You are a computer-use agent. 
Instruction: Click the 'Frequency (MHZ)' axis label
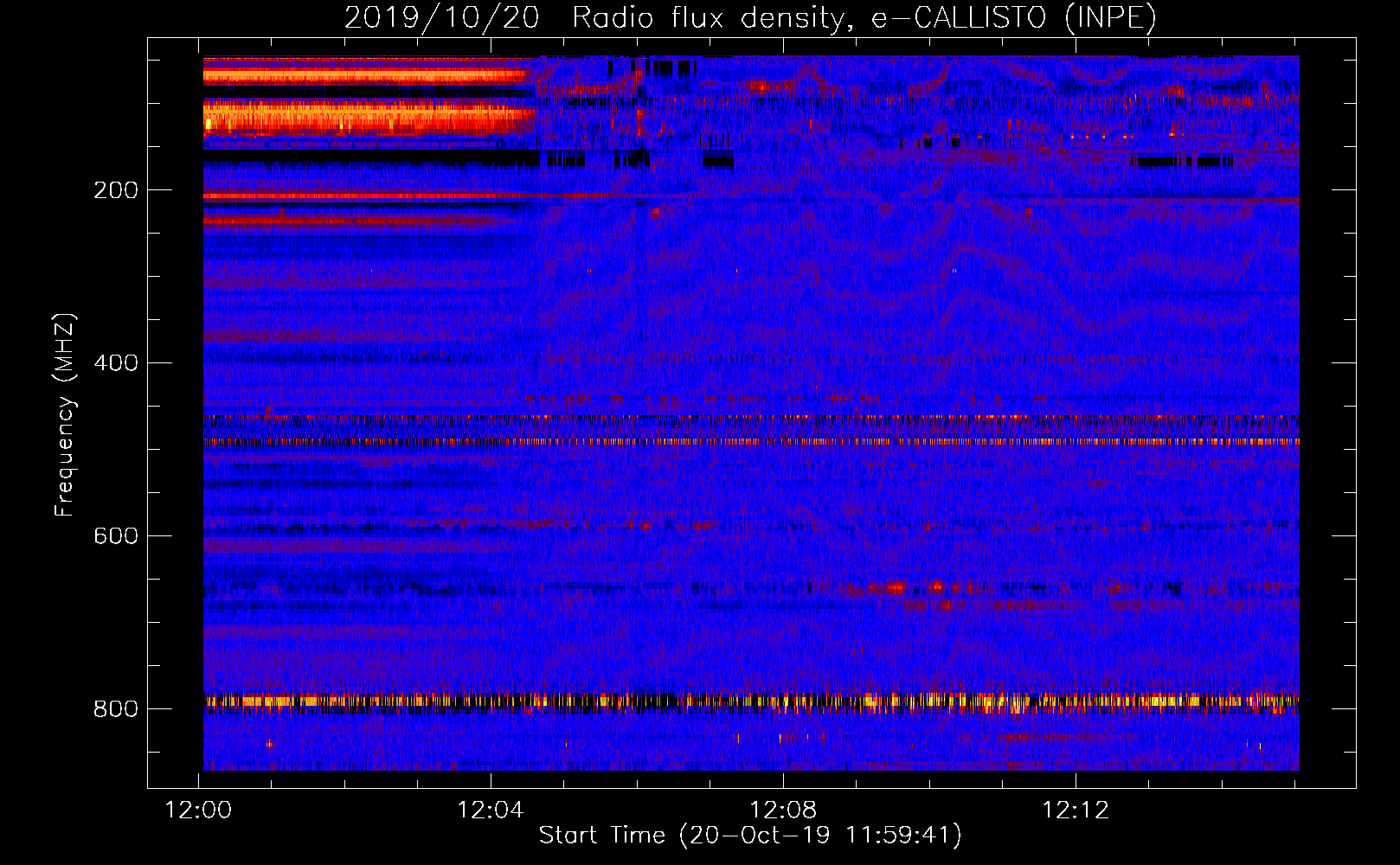click(x=65, y=415)
